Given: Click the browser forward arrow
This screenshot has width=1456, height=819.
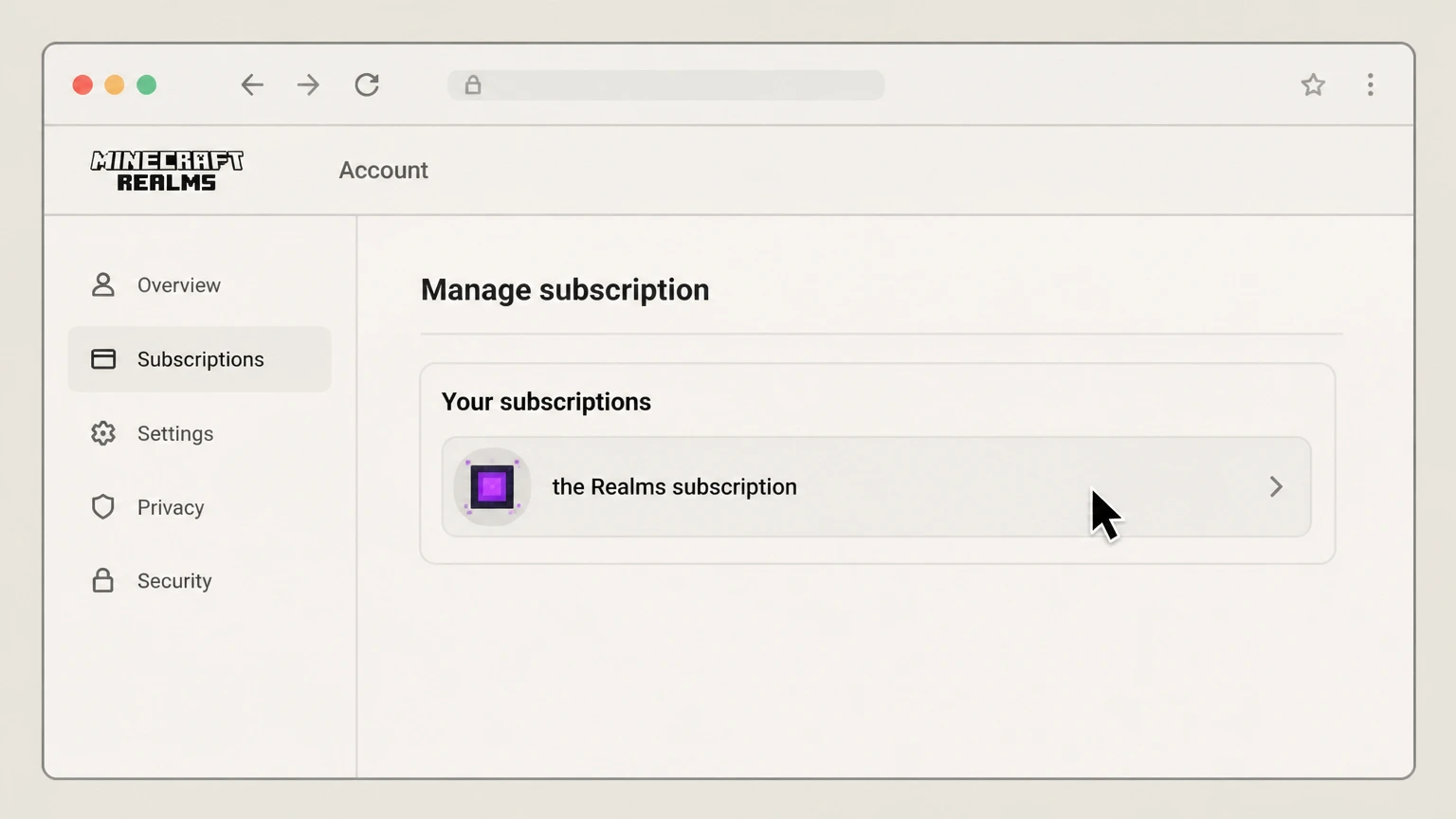Looking at the screenshot, I should (x=308, y=85).
